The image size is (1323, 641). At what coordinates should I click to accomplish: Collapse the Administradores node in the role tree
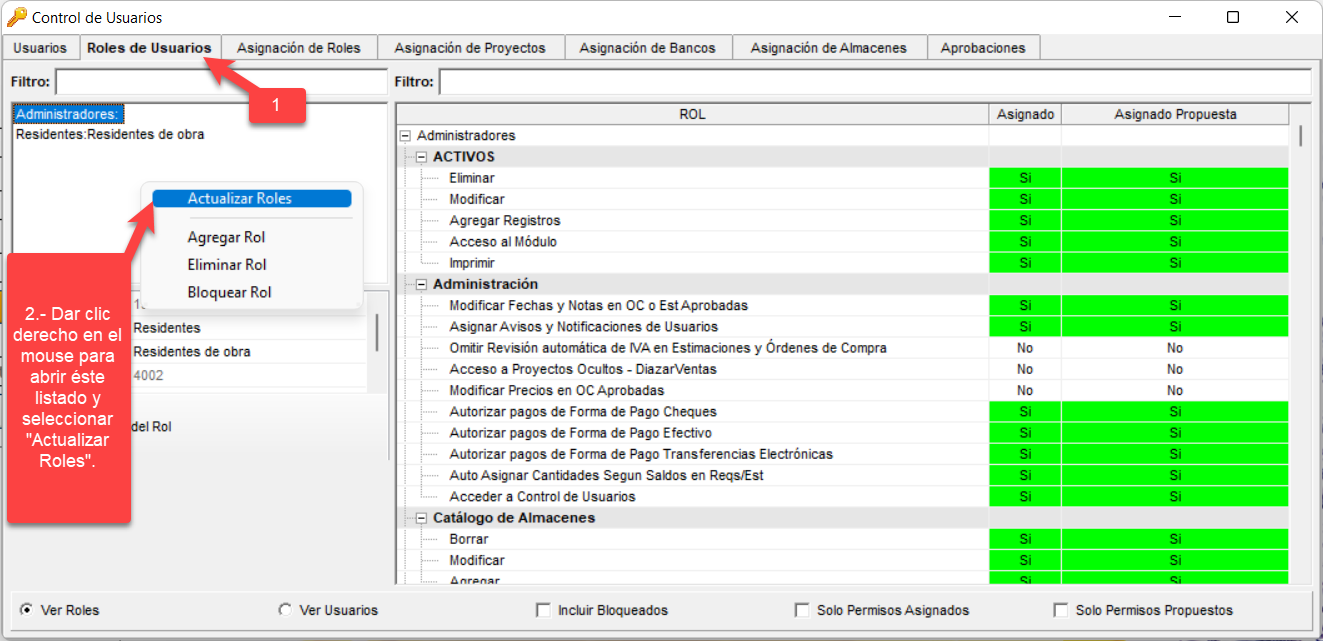tap(407, 135)
